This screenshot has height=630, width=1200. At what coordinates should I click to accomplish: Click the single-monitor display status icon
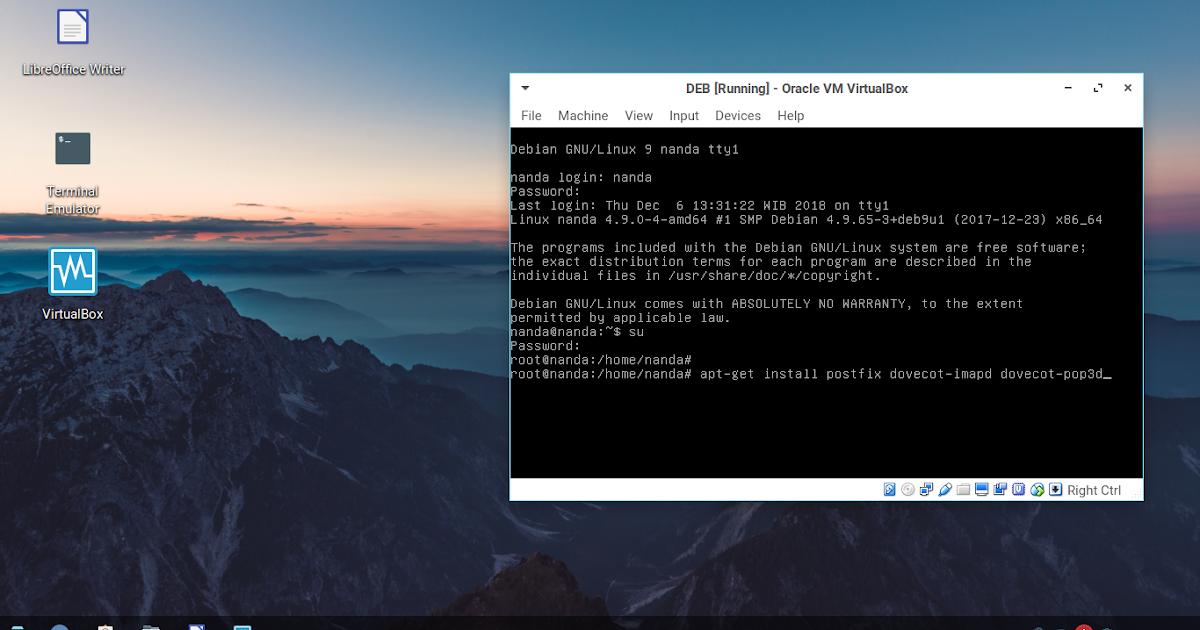[x=982, y=490]
